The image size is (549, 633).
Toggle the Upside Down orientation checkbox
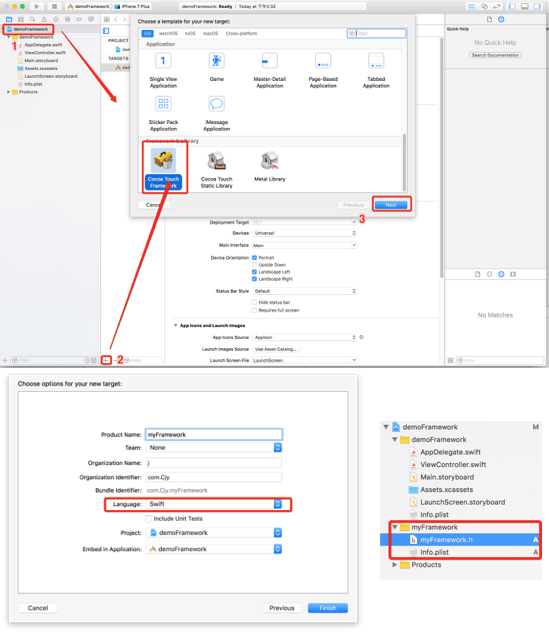click(x=254, y=265)
